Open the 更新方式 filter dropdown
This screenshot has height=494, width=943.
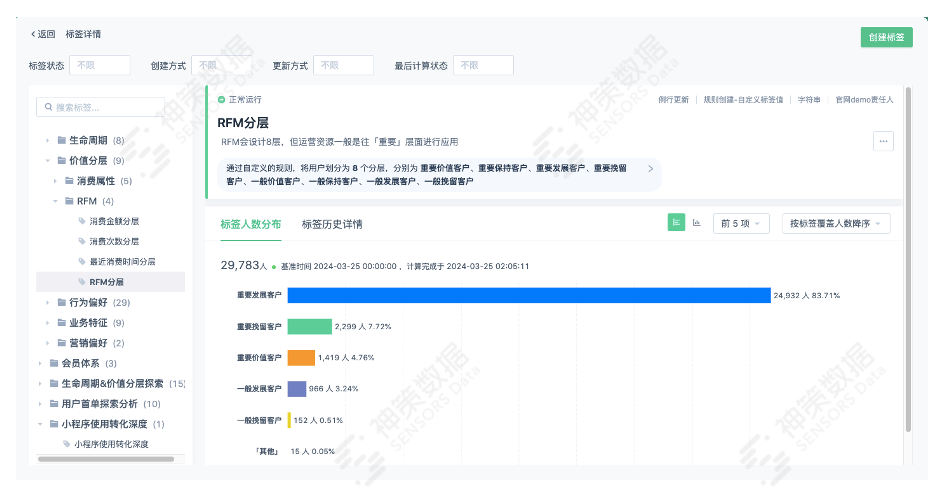tap(343, 65)
